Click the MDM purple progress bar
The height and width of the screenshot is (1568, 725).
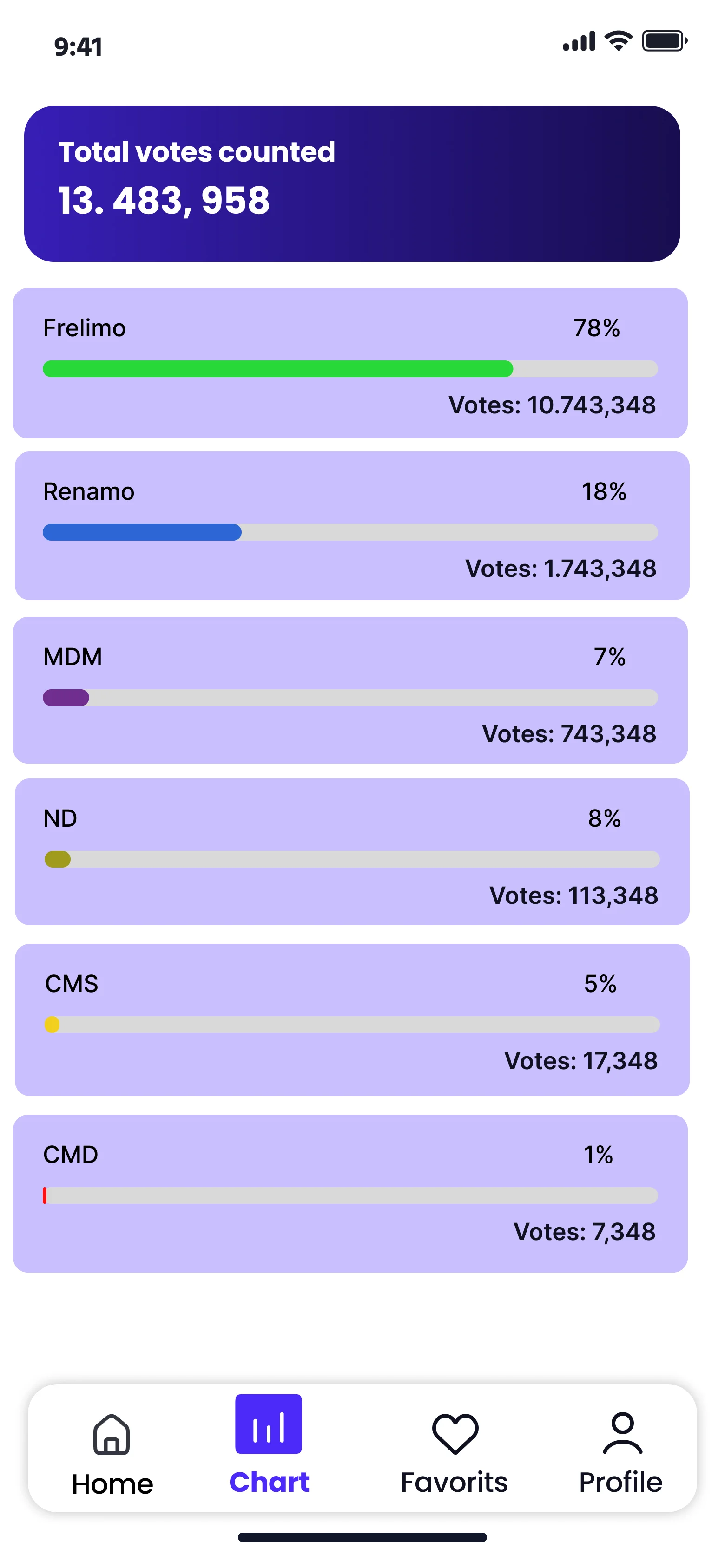point(66,698)
